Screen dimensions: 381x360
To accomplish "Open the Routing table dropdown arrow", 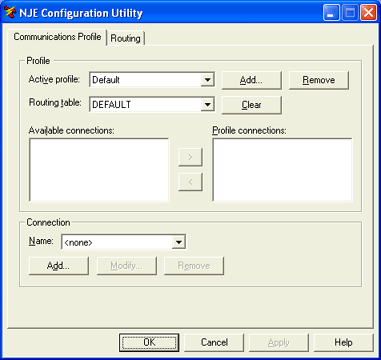I will [x=208, y=105].
